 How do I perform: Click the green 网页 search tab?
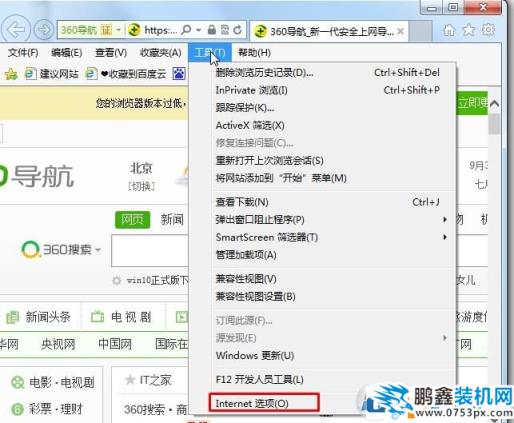click(x=132, y=220)
